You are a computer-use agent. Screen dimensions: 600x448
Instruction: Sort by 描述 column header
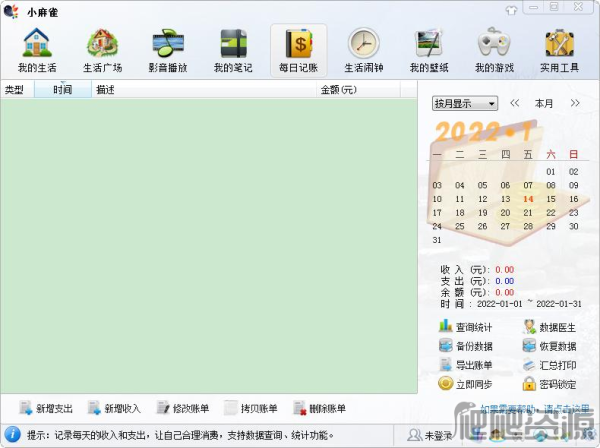204,90
